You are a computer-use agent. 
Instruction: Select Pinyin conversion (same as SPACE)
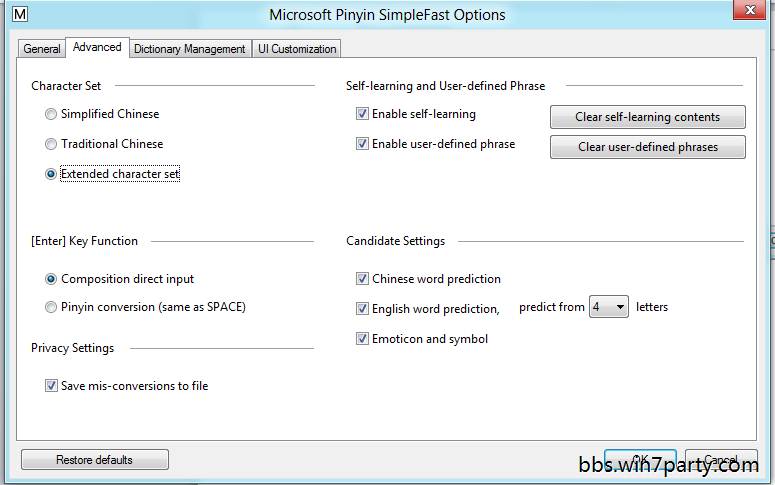(51, 307)
